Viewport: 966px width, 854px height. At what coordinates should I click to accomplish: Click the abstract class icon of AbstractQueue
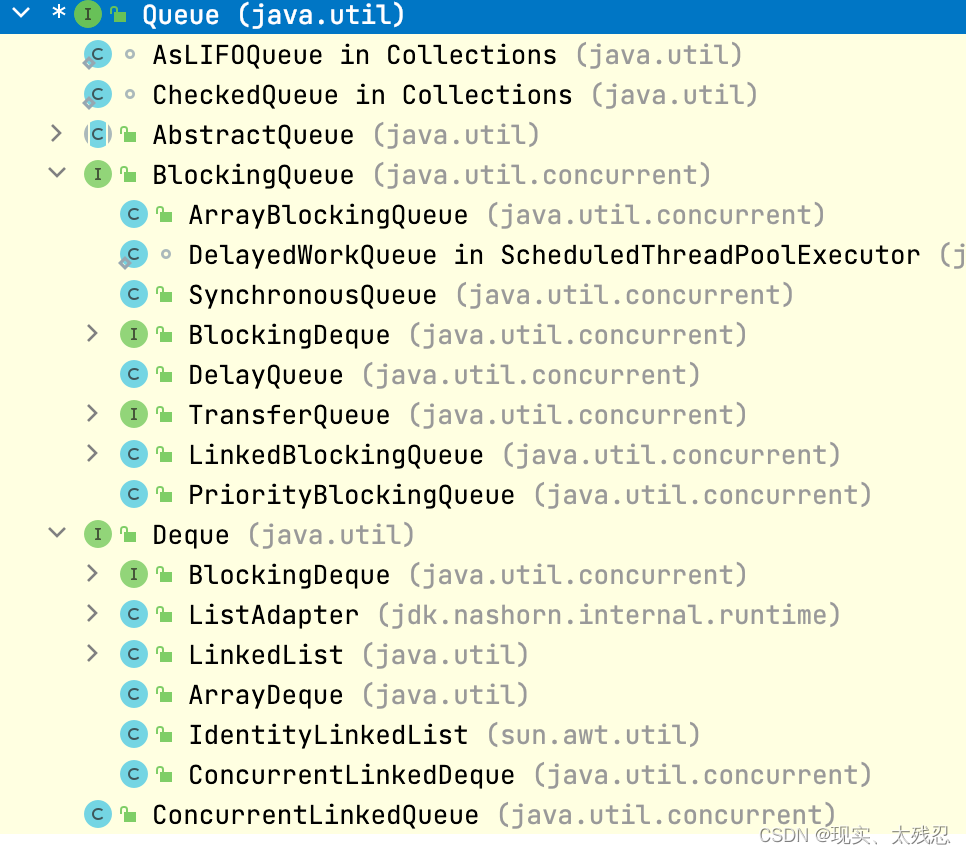coord(97,135)
